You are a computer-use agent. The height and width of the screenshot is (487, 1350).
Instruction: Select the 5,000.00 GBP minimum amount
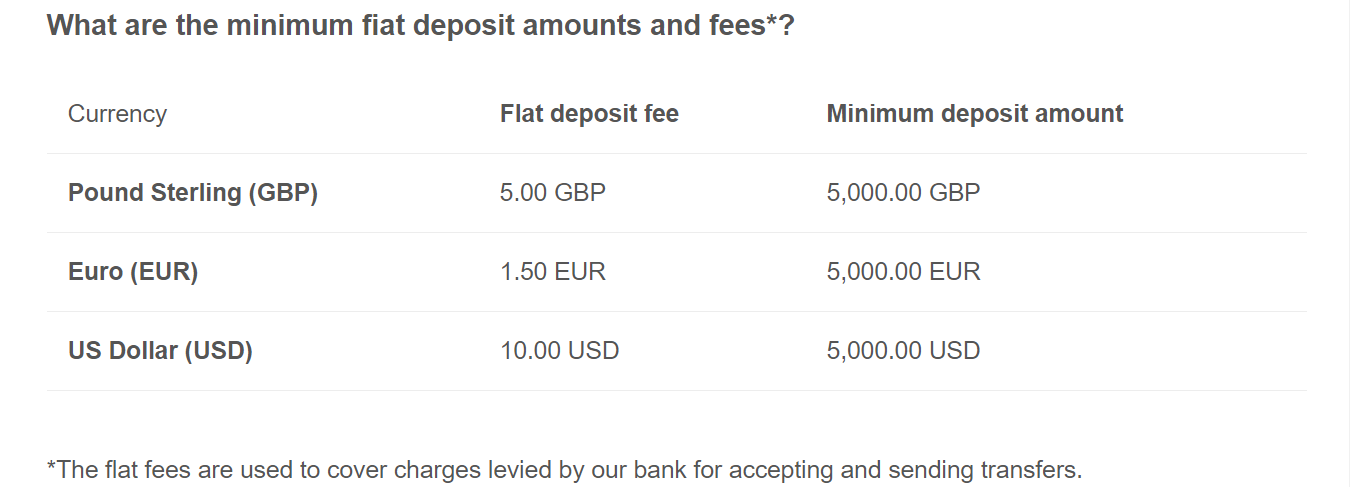(x=904, y=193)
